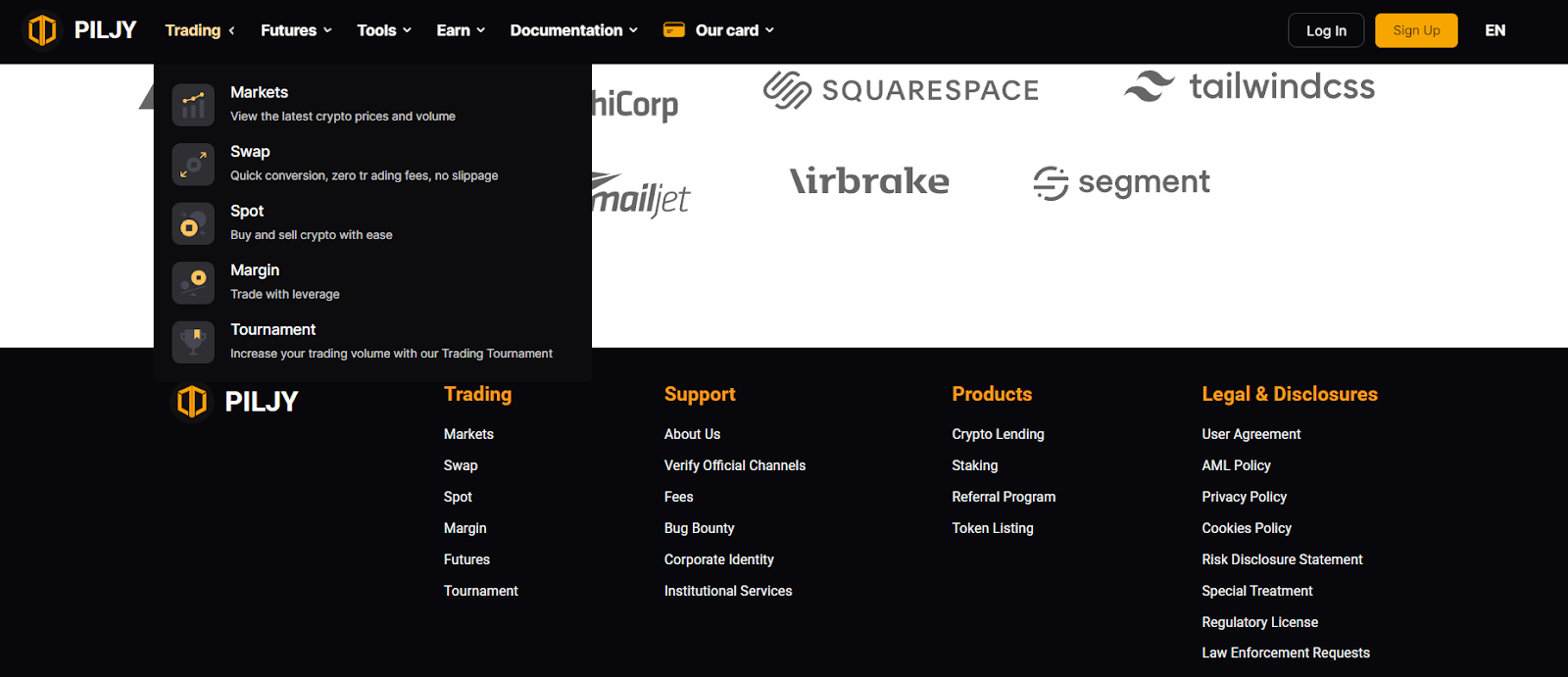Screen dimensions: 1568x677
Task: Open Special Treatment link
Action: [x=1257, y=591]
